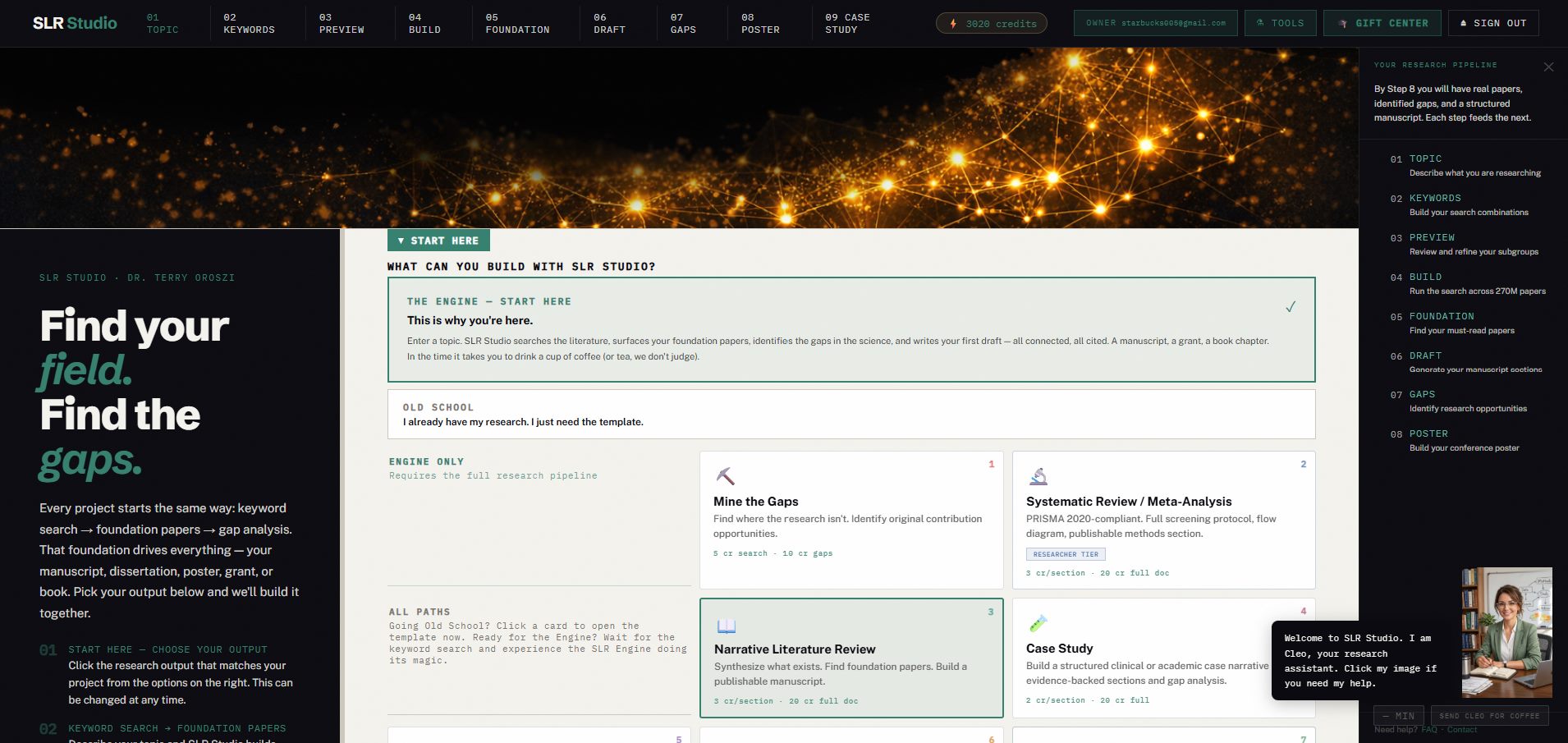Go to step 03 Preview tab
The image size is (1568, 743).
click(x=342, y=23)
